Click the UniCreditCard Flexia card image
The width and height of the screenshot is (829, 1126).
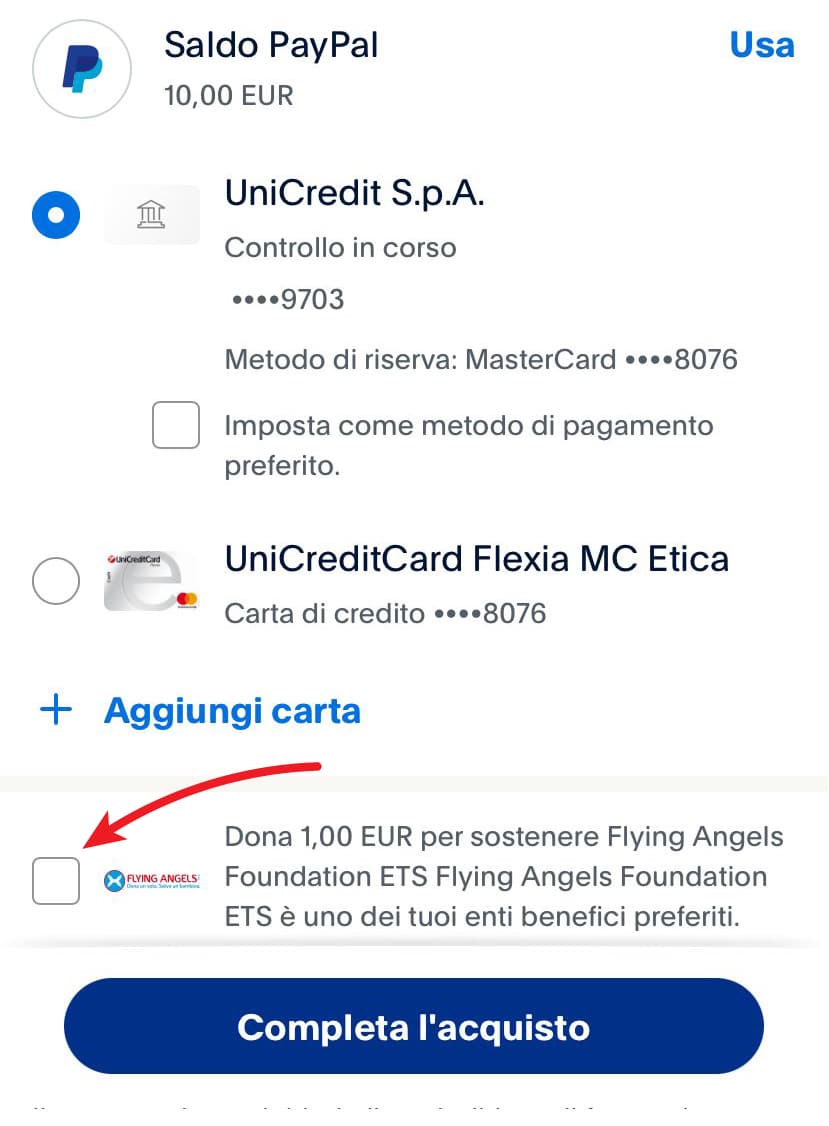151,581
